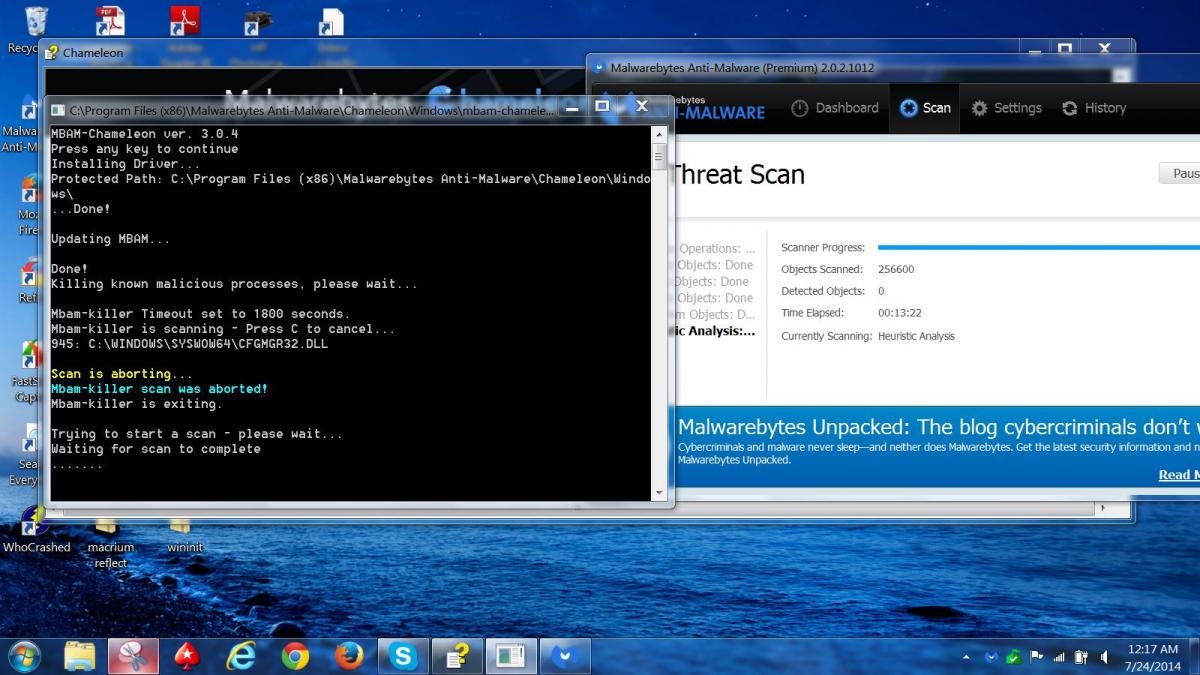Select the macrium reflect folder icon
This screenshot has height=675, width=1200.
pyautogui.click(x=110, y=540)
